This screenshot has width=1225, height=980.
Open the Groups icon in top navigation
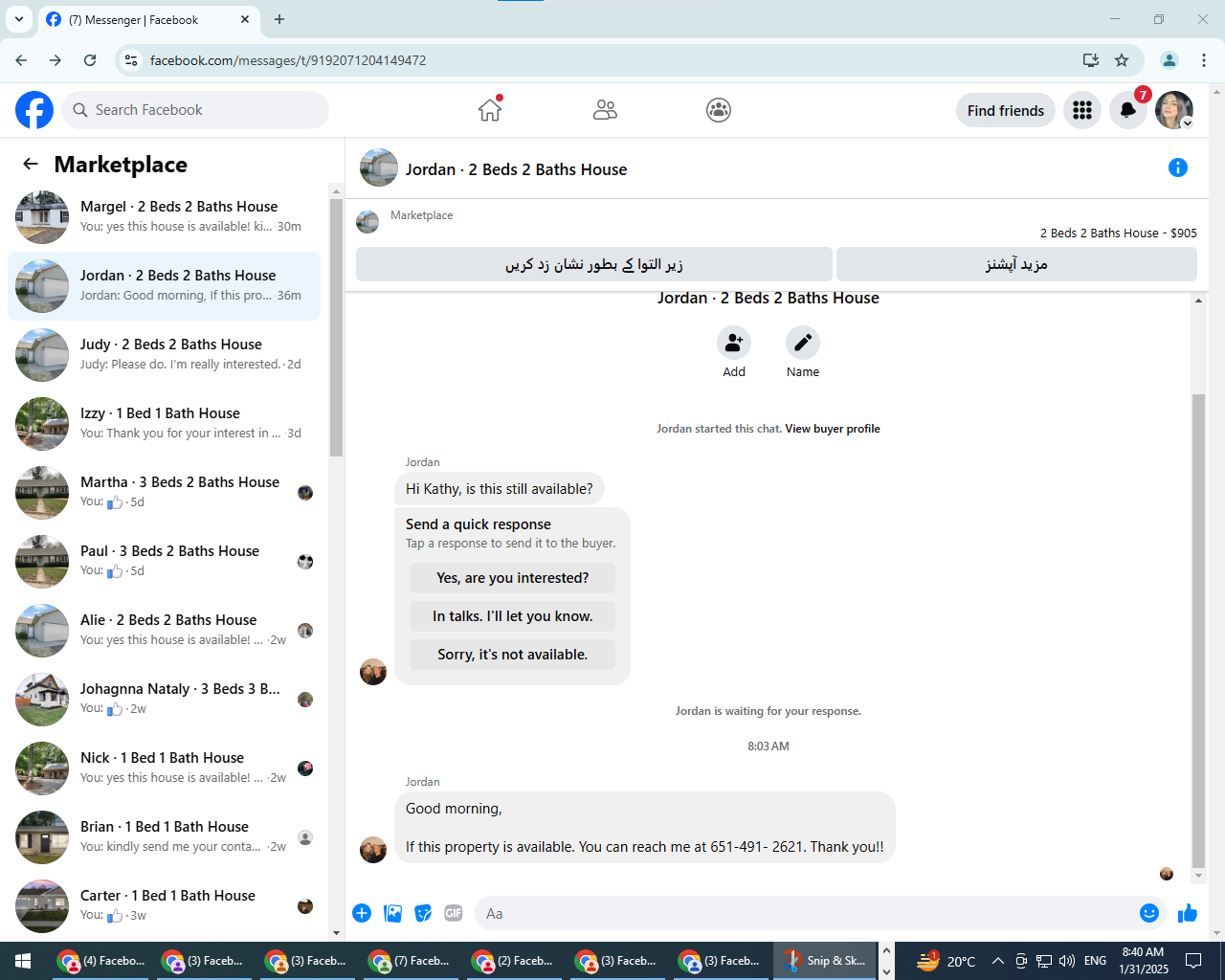click(719, 110)
